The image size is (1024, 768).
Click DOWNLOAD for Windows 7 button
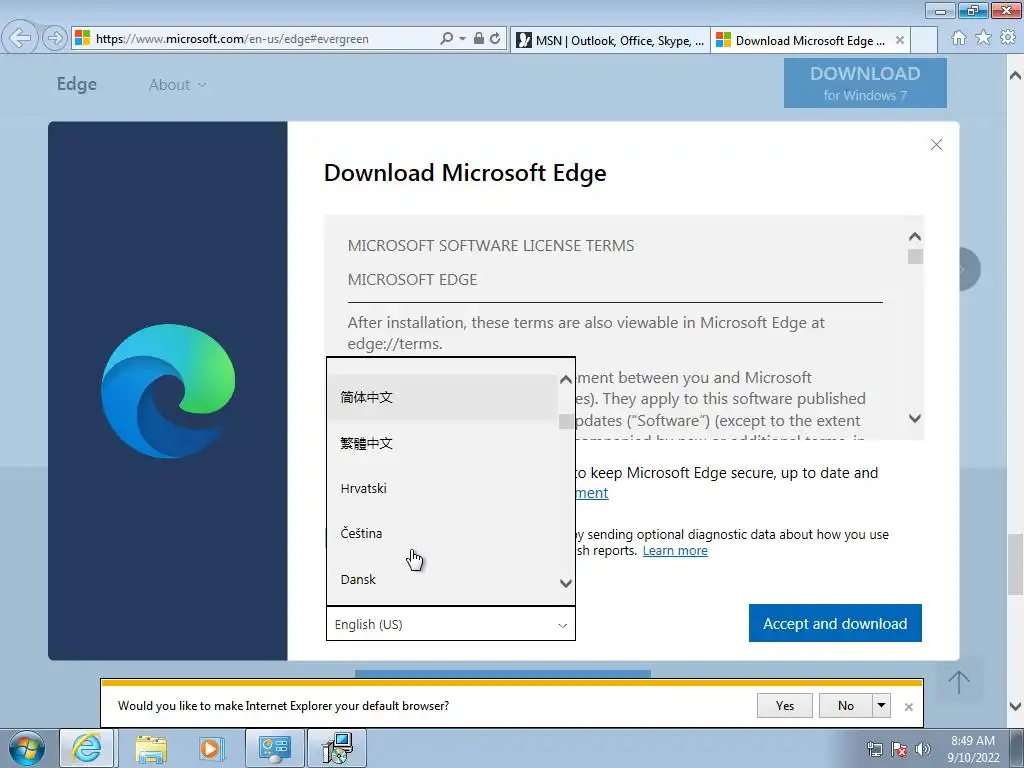coord(865,83)
